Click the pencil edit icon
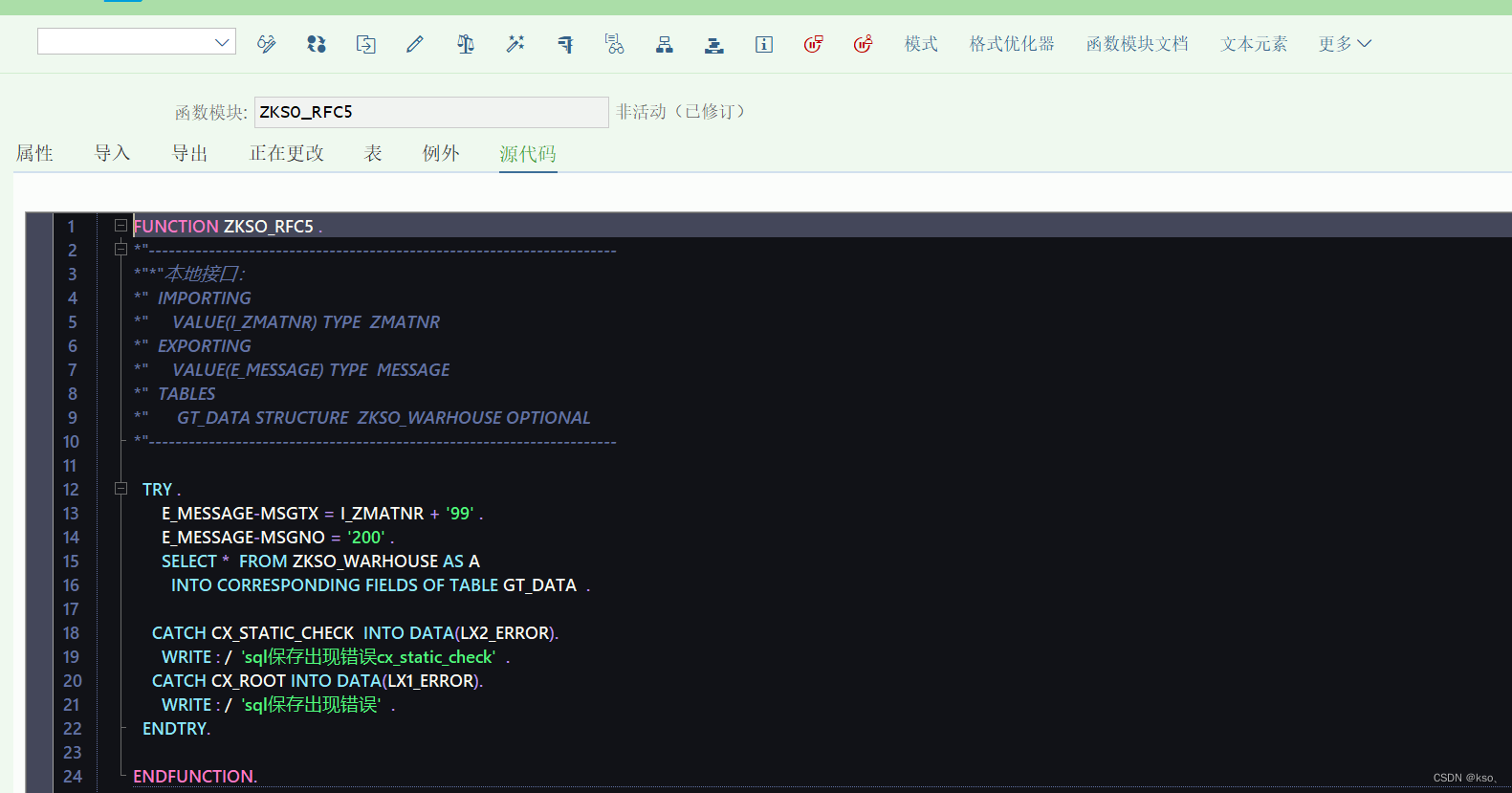Screen dimensions: 1512x793 click(415, 44)
